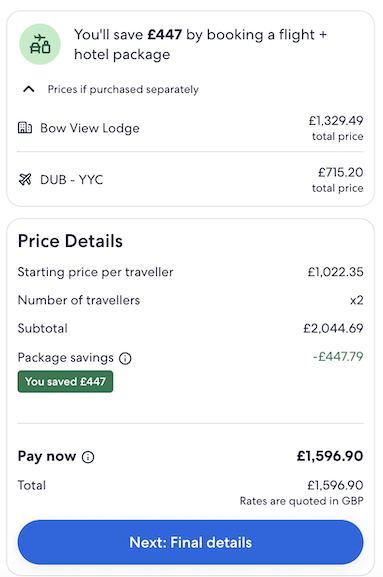
Task: Click the £1,329.49 hotel total price
Action: click(x=336, y=120)
